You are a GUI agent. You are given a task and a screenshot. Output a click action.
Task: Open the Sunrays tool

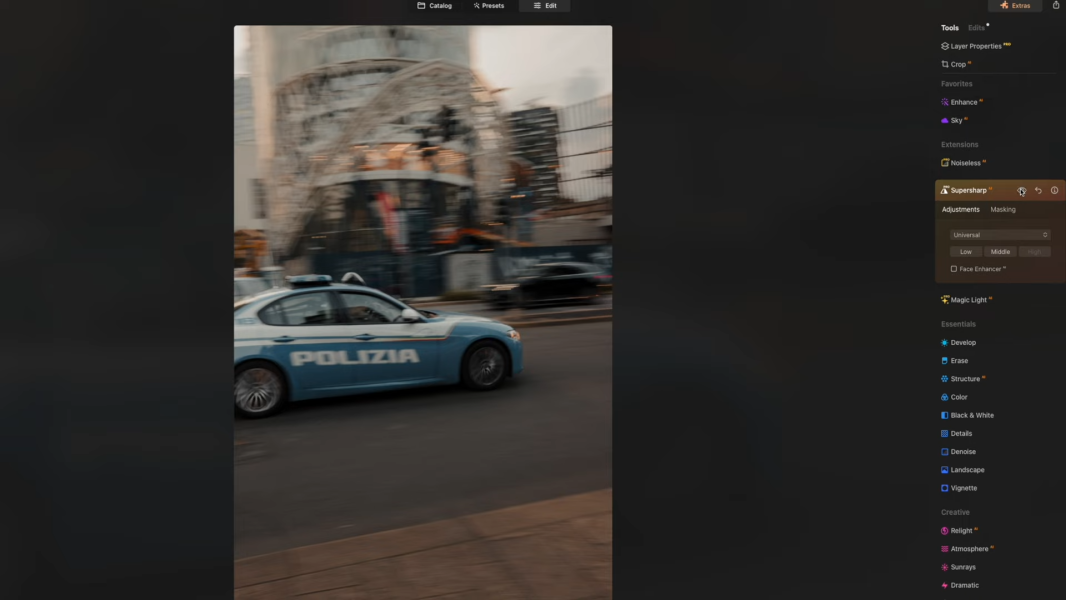click(959, 567)
